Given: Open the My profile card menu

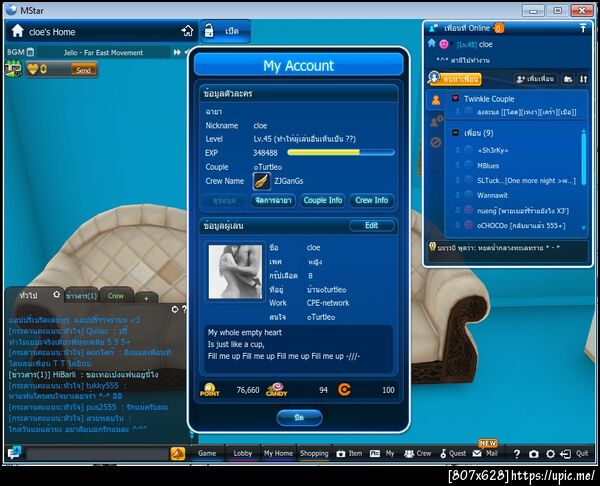Looking at the screenshot, I should click(382, 453).
